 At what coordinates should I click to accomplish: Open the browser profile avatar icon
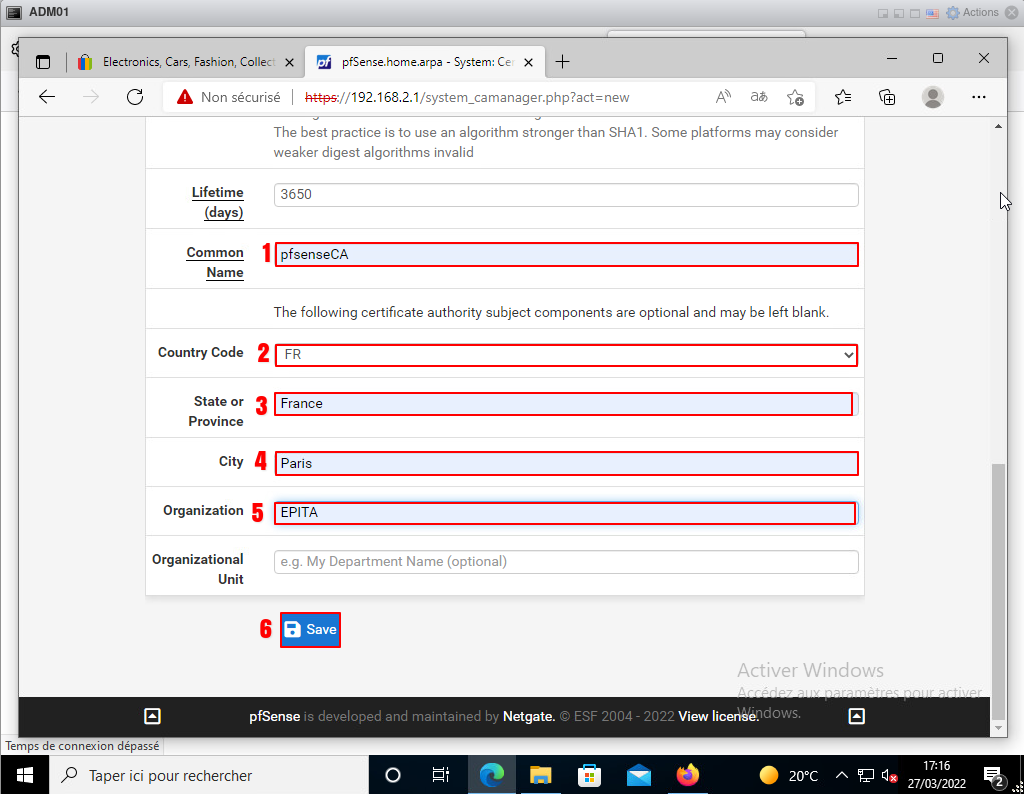coord(933,97)
